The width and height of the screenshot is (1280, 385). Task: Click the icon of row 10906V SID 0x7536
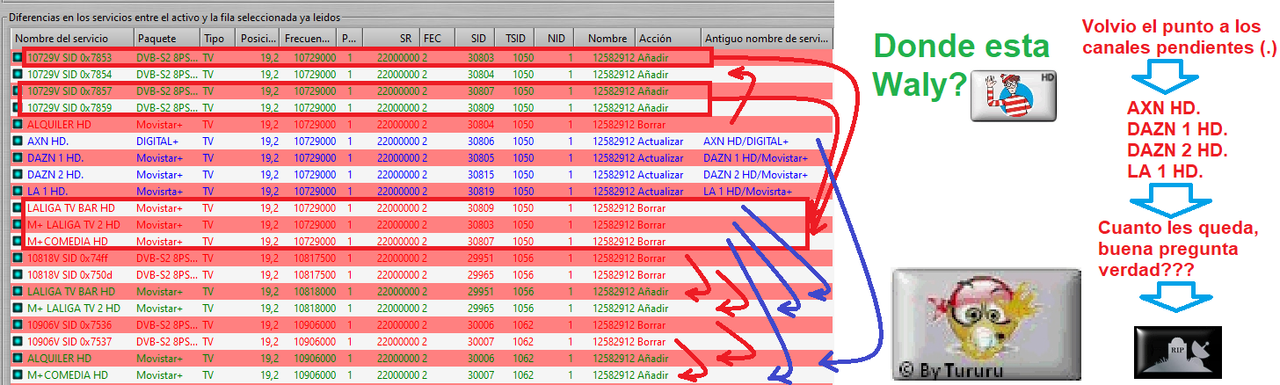pyautogui.click(x=18, y=325)
